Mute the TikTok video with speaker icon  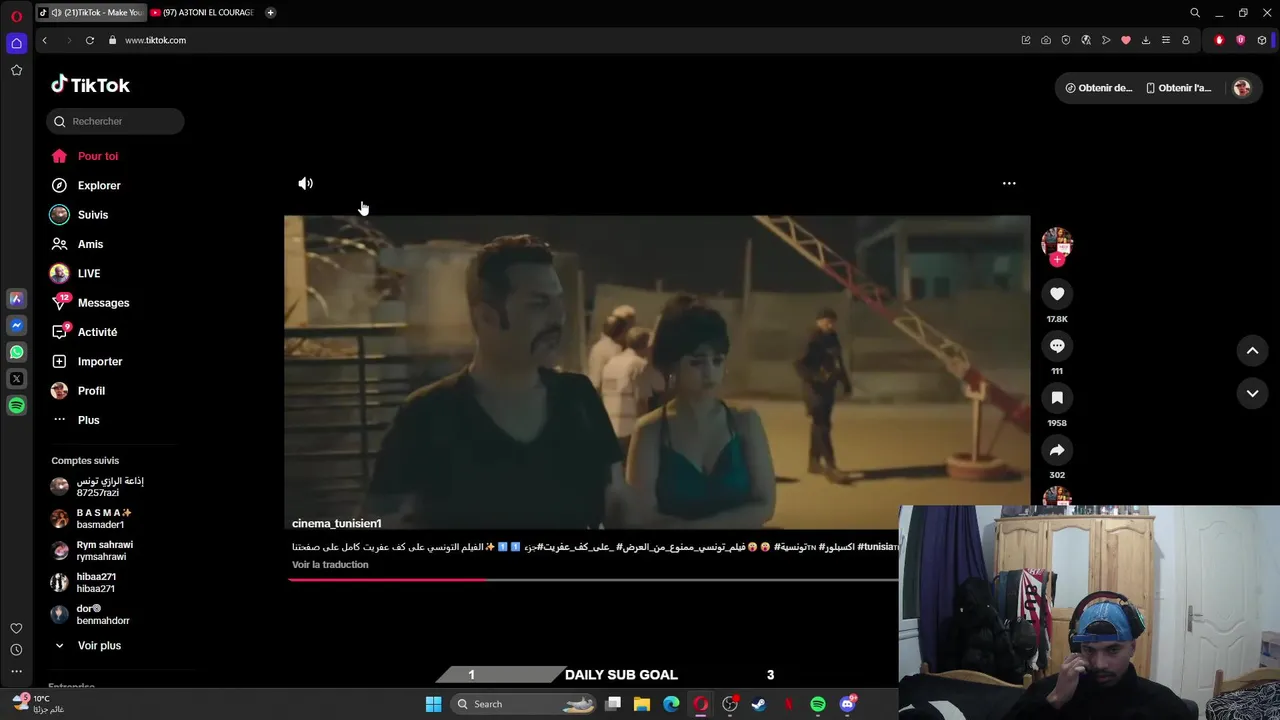[305, 184]
